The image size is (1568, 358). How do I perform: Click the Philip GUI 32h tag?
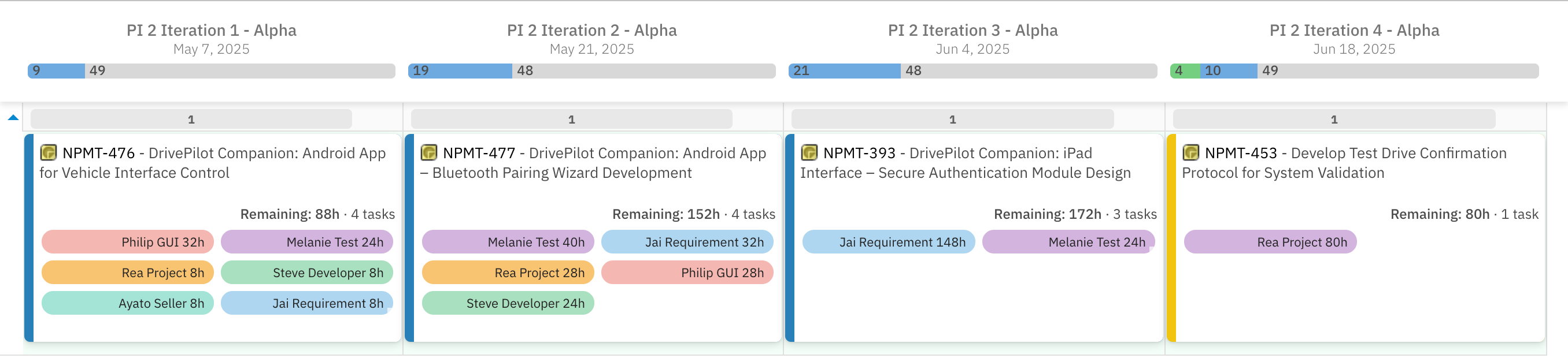coord(127,242)
